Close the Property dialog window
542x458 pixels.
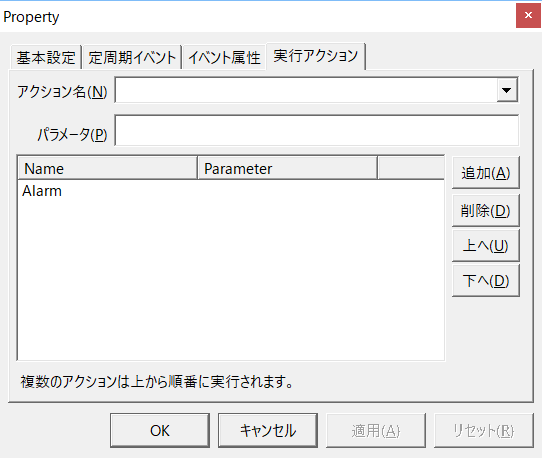coord(528,15)
